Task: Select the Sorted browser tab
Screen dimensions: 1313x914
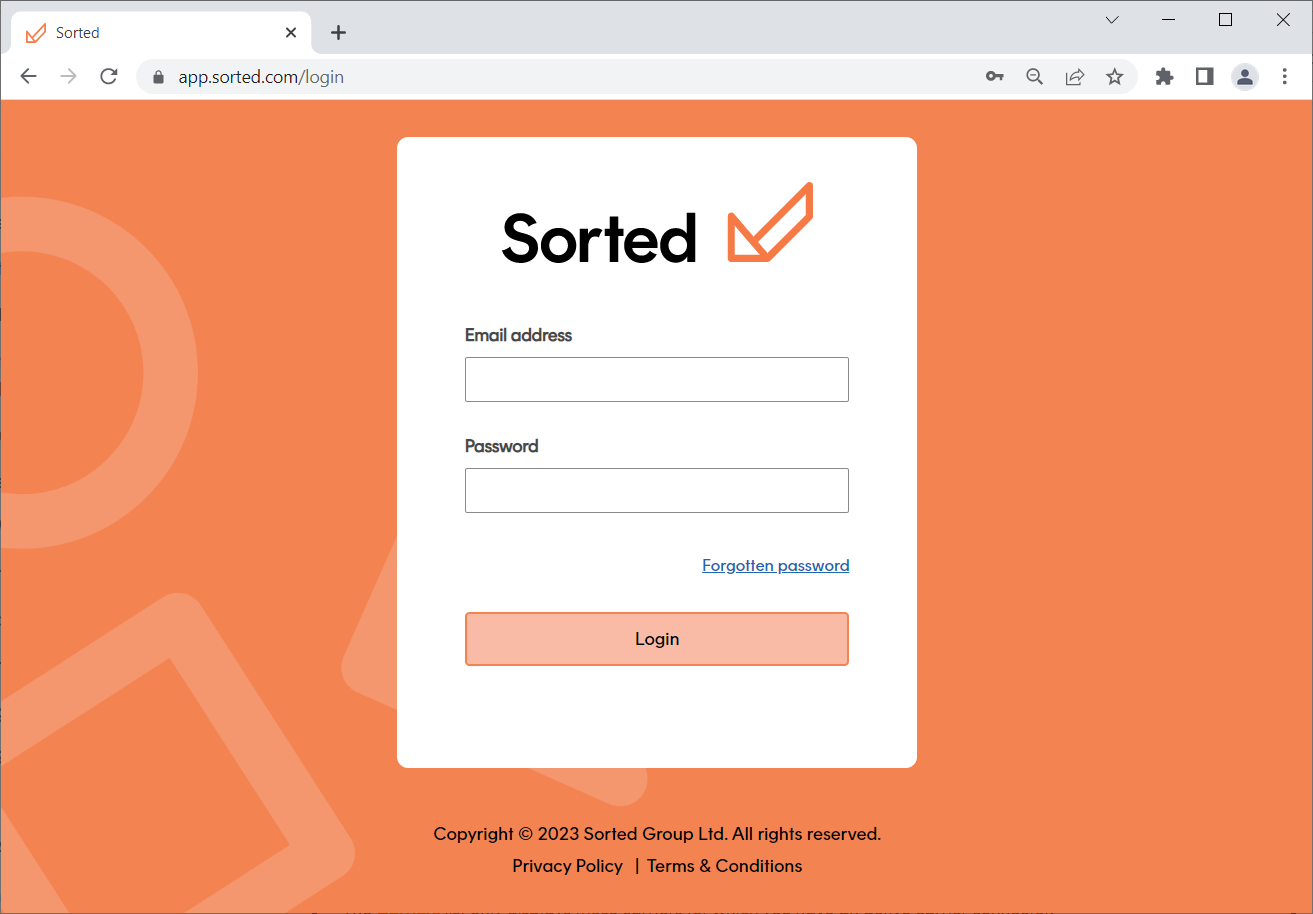Action: [x=150, y=32]
